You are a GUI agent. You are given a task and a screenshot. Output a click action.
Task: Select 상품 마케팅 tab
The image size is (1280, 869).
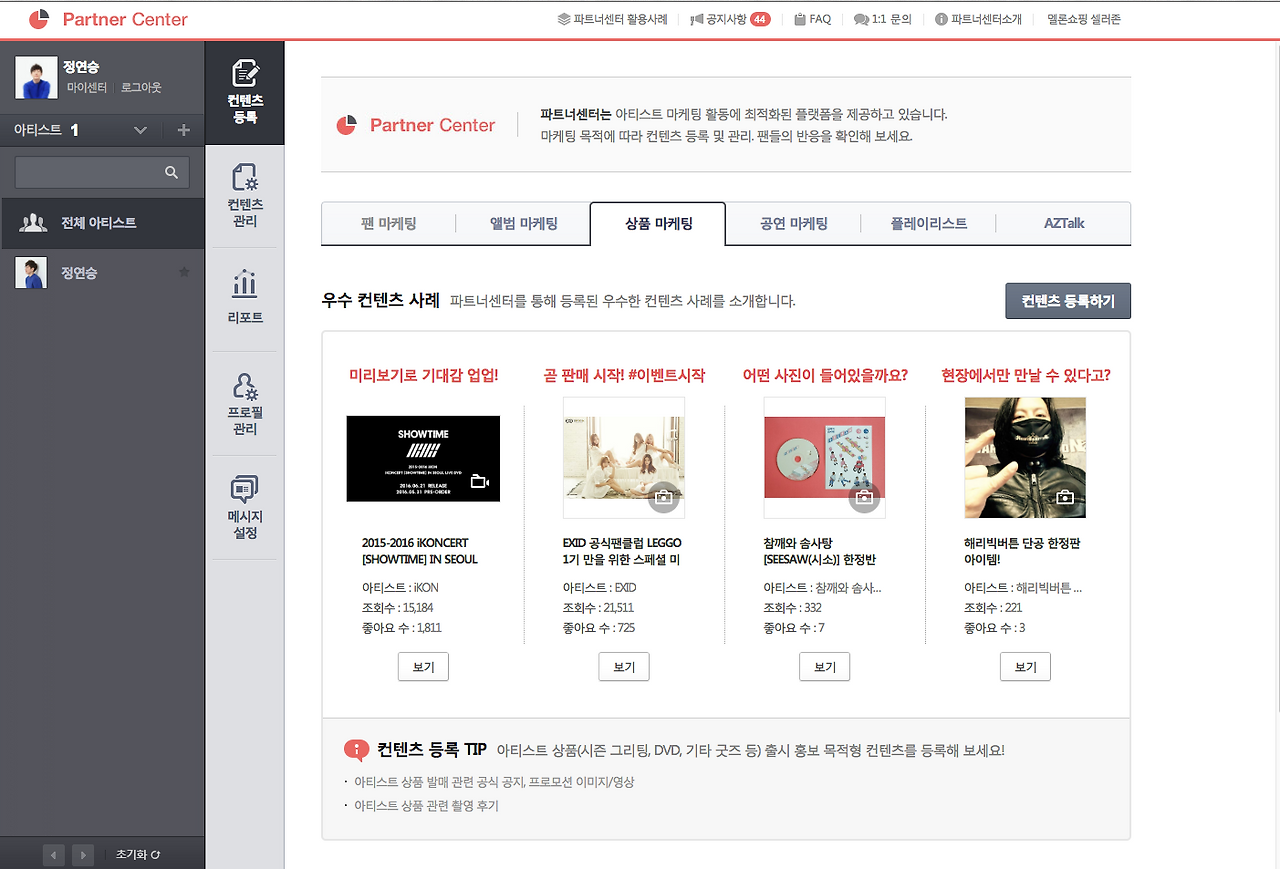pos(658,224)
